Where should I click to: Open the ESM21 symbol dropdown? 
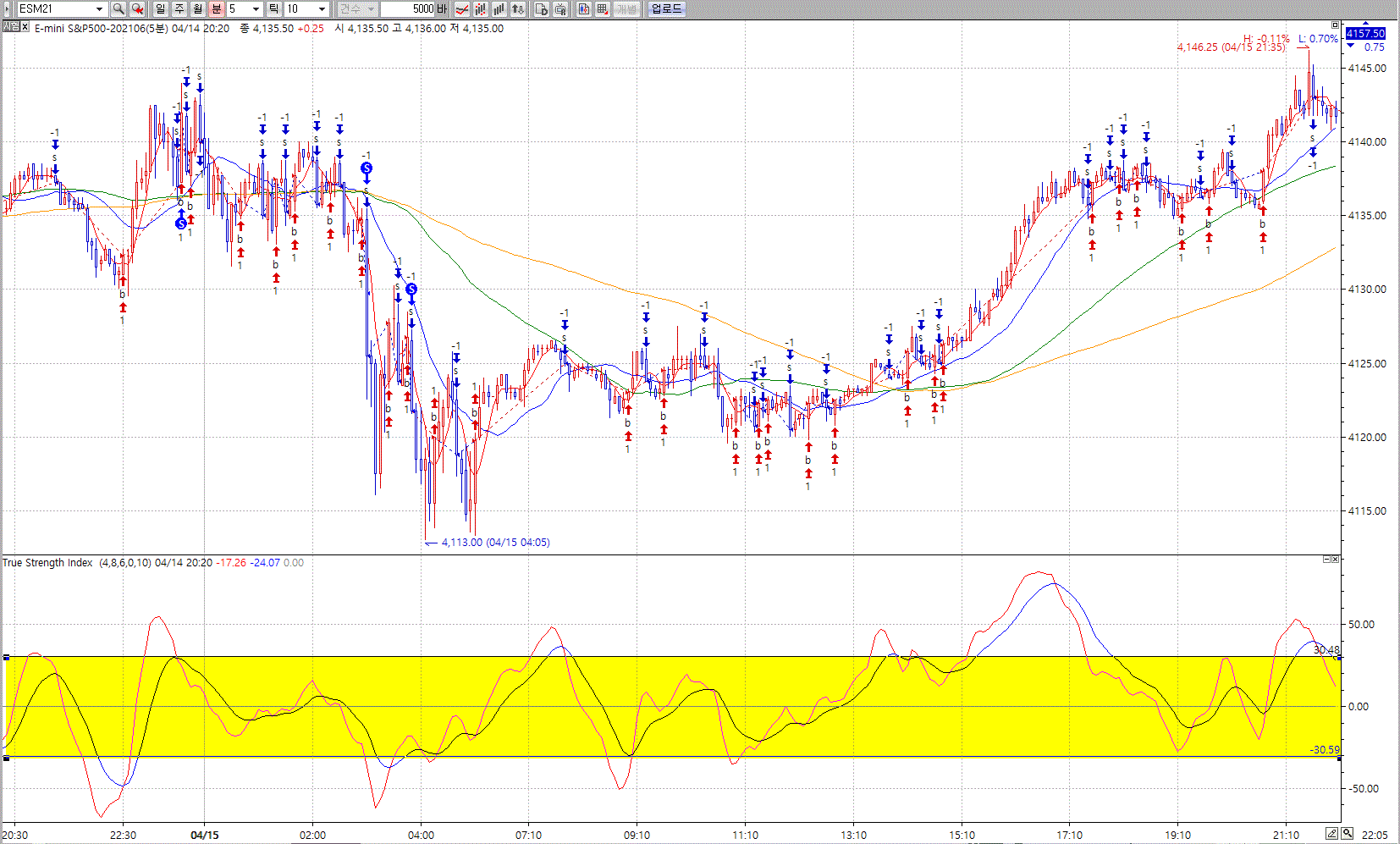99,8
